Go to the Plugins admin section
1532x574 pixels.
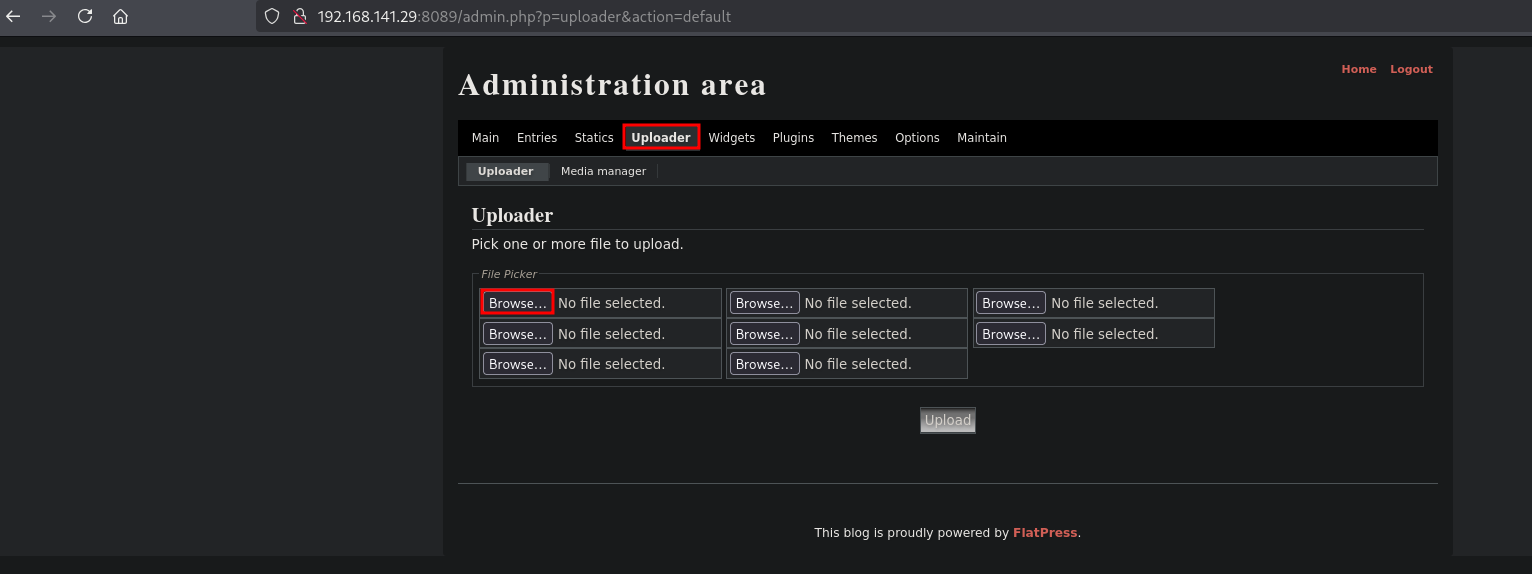coord(793,138)
